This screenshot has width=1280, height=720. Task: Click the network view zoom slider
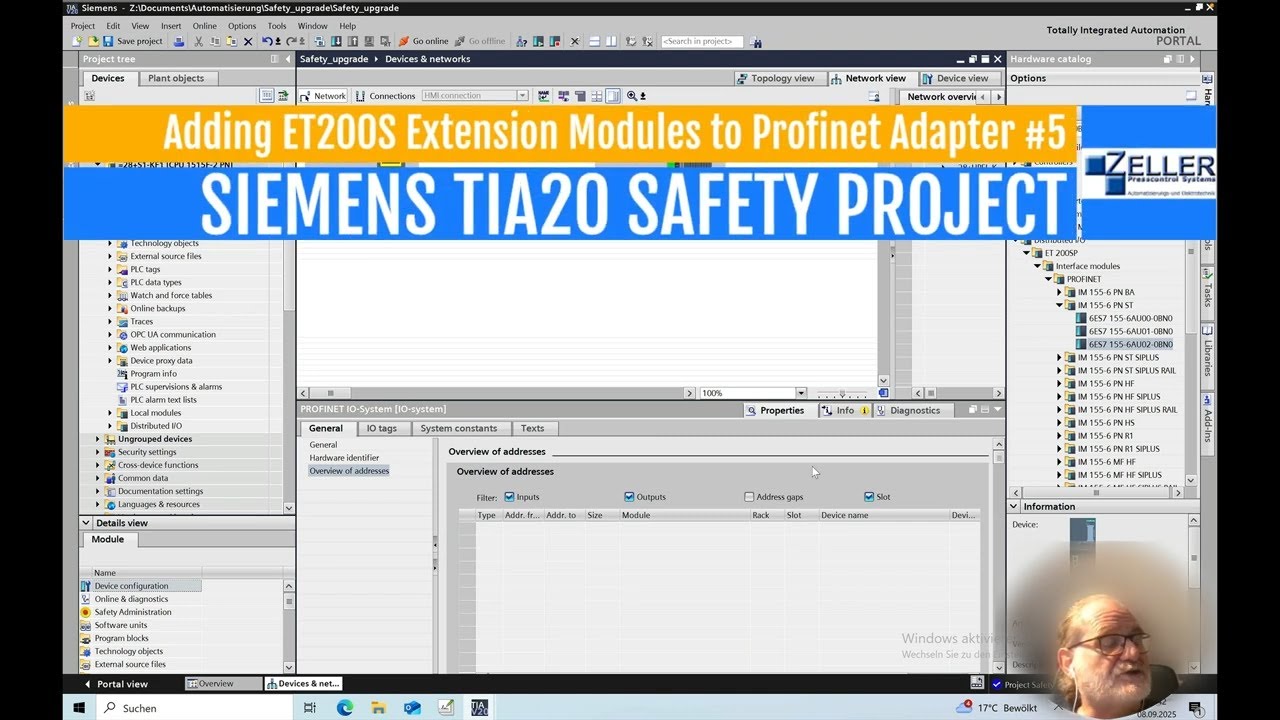tap(842, 393)
